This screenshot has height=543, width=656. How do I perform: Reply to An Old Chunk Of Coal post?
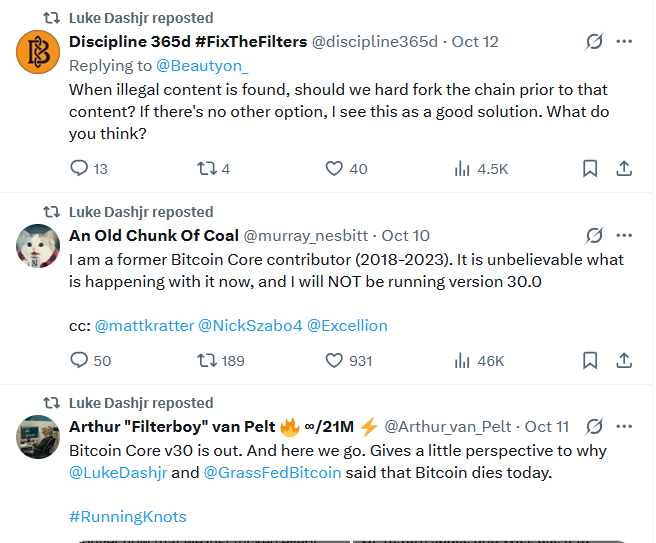[x=80, y=360]
